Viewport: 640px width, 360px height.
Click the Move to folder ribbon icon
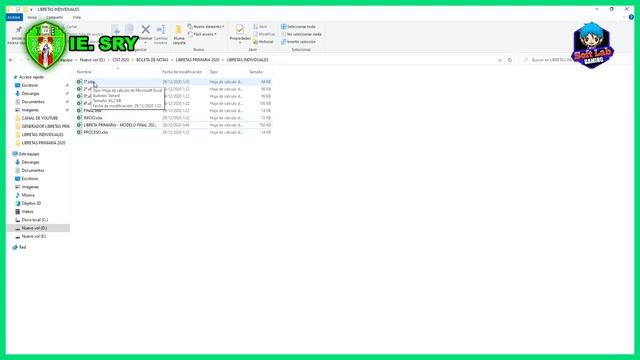(116, 29)
